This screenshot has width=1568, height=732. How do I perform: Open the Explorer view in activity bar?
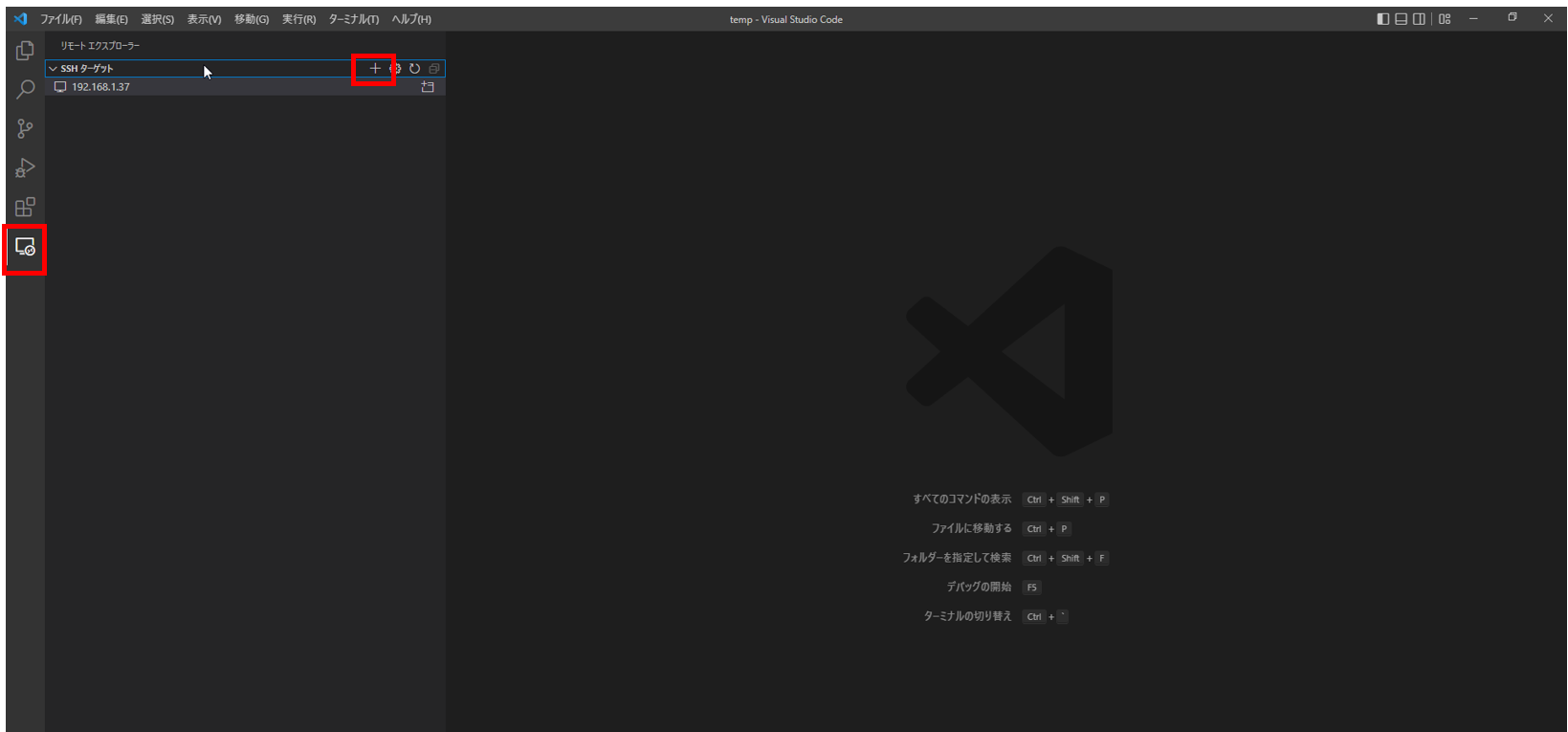click(x=25, y=50)
